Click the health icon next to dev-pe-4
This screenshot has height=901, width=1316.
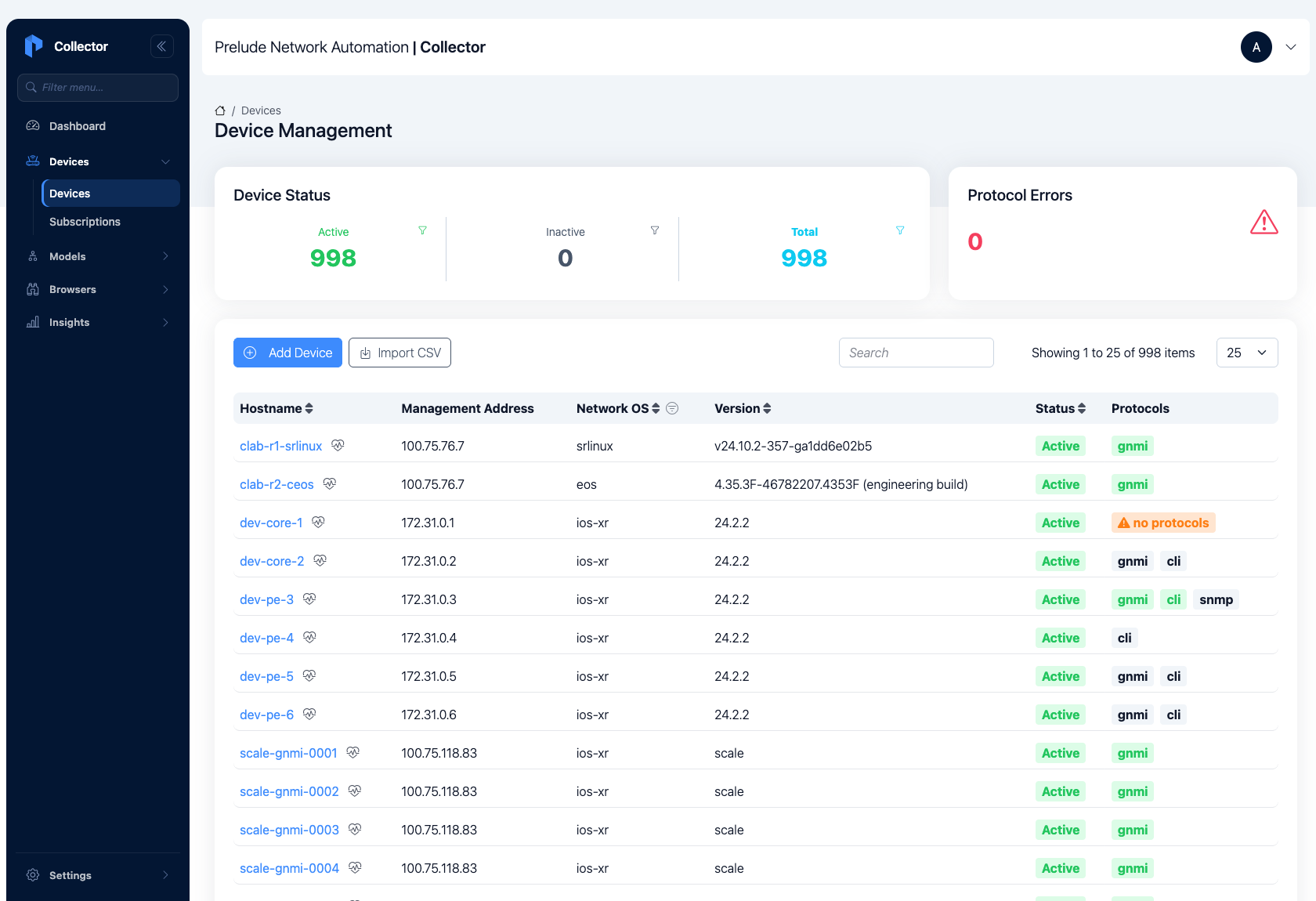pos(309,637)
